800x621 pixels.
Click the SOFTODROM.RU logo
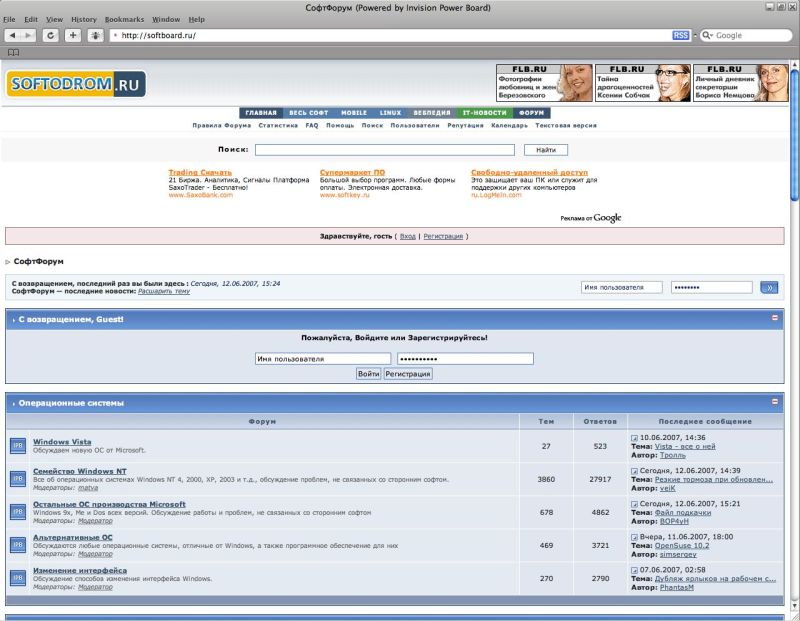[x=76, y=84]
